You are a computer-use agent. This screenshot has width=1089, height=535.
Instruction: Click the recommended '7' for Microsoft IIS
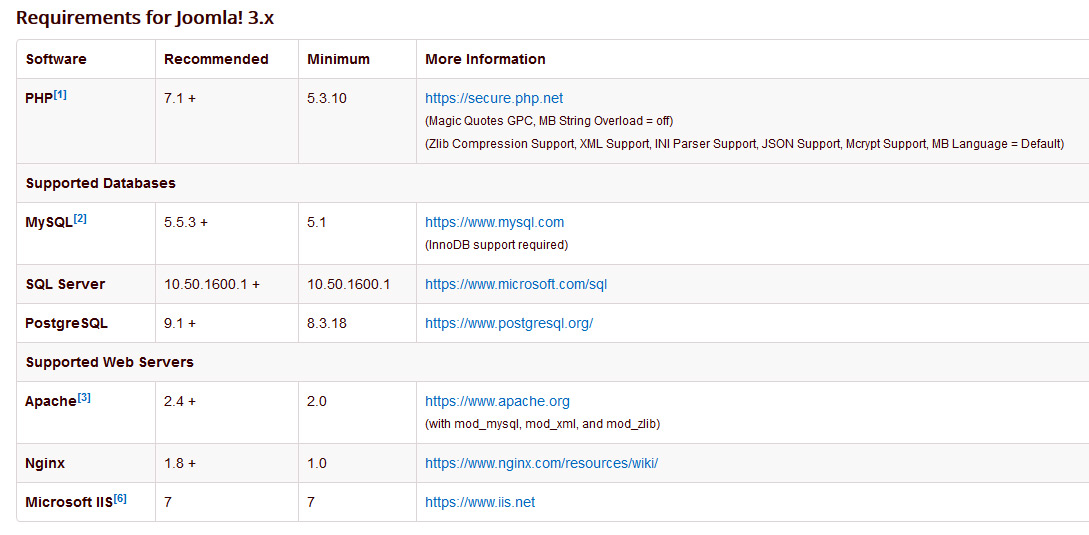(168, 502)
